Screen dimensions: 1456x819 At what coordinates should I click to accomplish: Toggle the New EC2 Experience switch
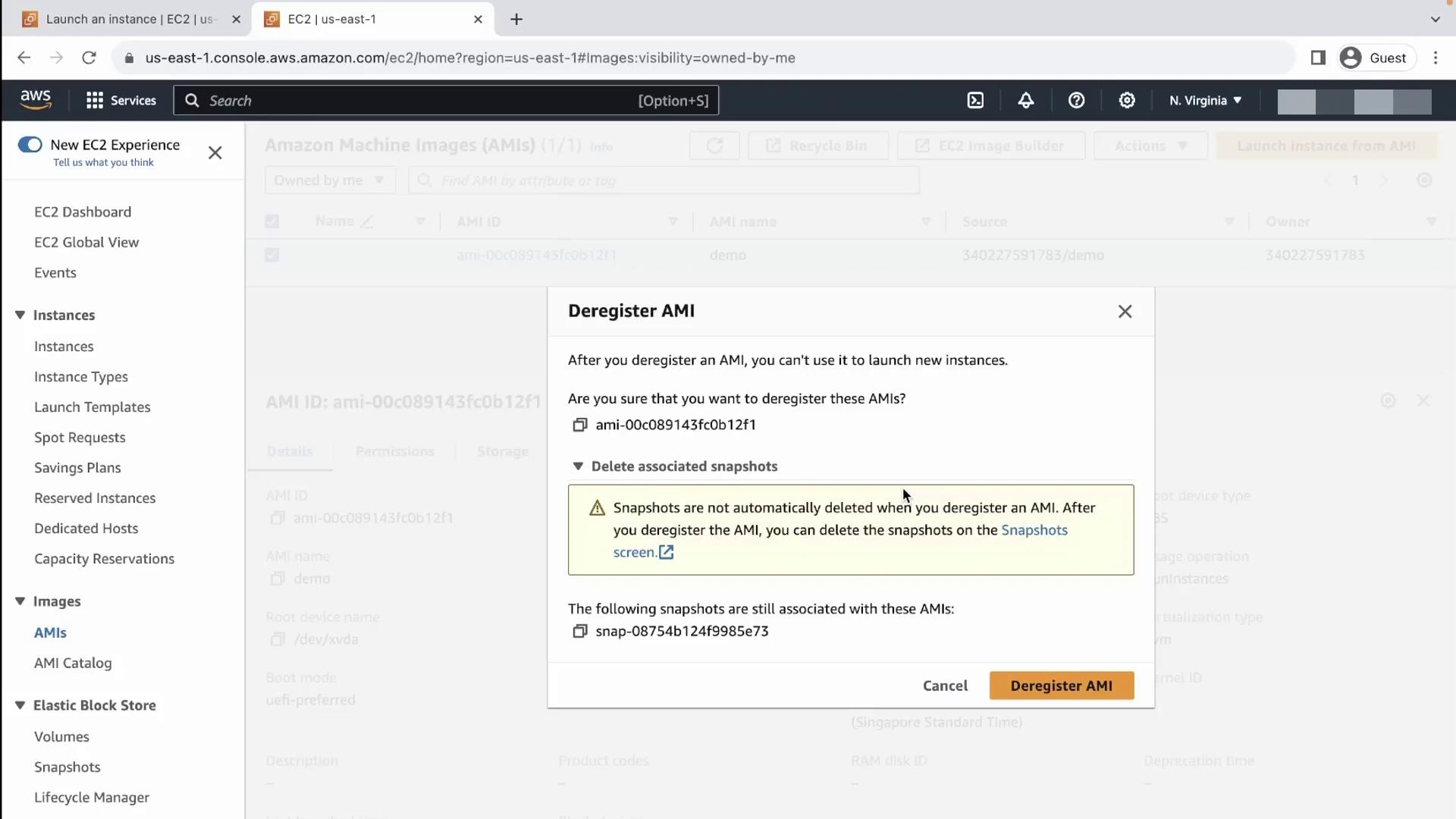click(30, 144)
